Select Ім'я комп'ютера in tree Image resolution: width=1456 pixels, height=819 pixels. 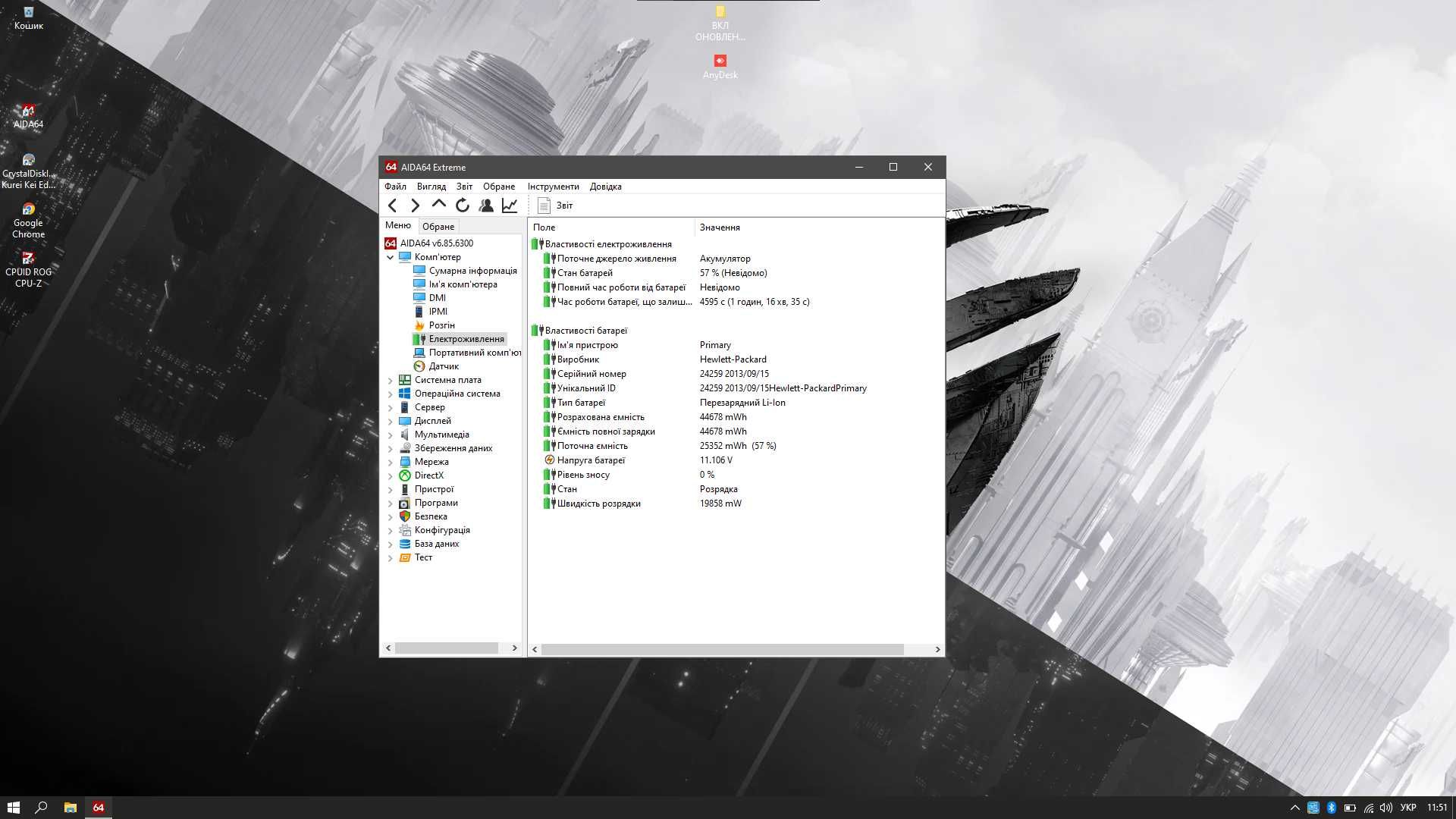(456, 284)
